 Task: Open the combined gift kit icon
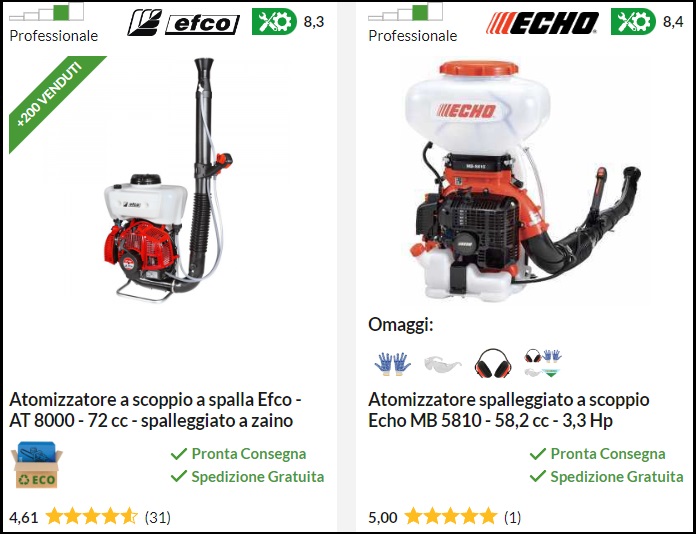point(542,363)
